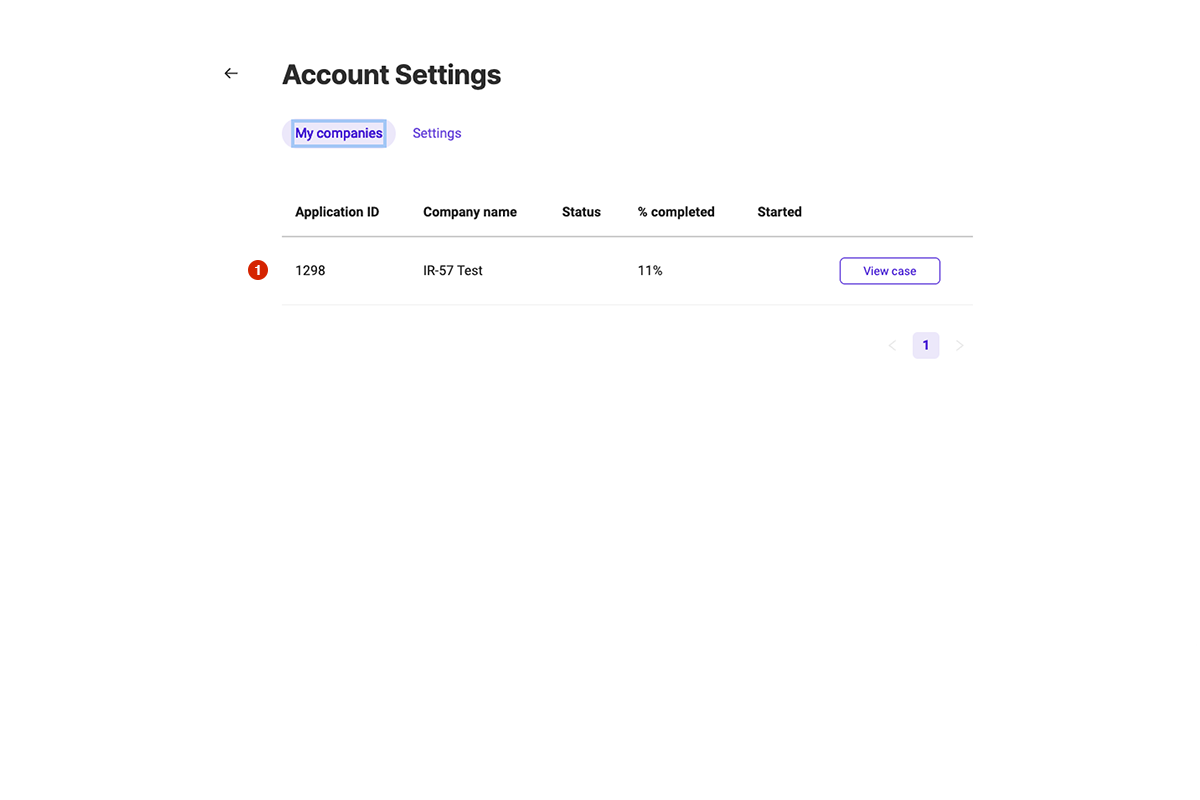Screen dimensions: 1200x800
Task: Select page 1 in pagination
Action: click(926, 346)
